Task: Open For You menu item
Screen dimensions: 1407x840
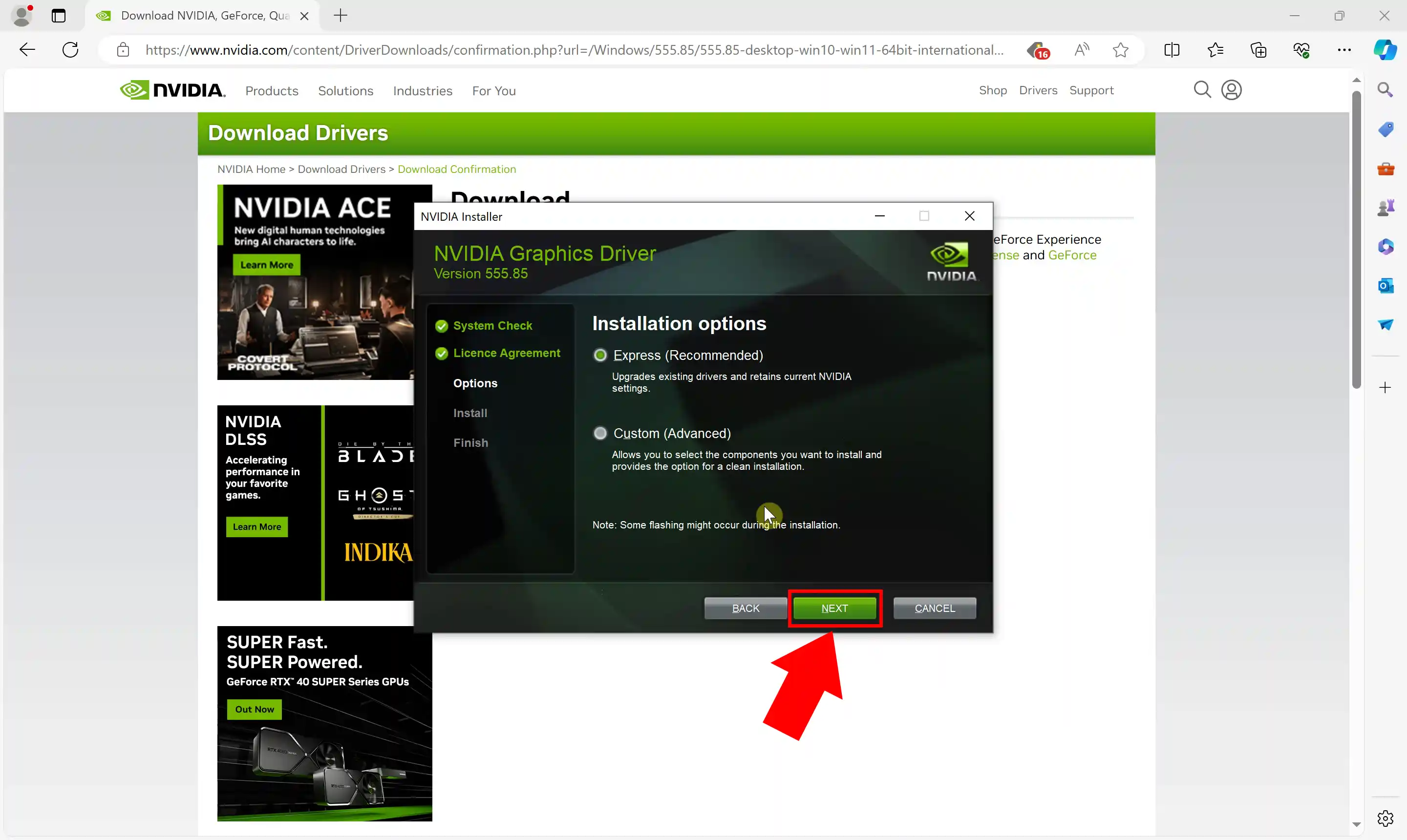Action: pyautogui.click(x=494, y=90)
